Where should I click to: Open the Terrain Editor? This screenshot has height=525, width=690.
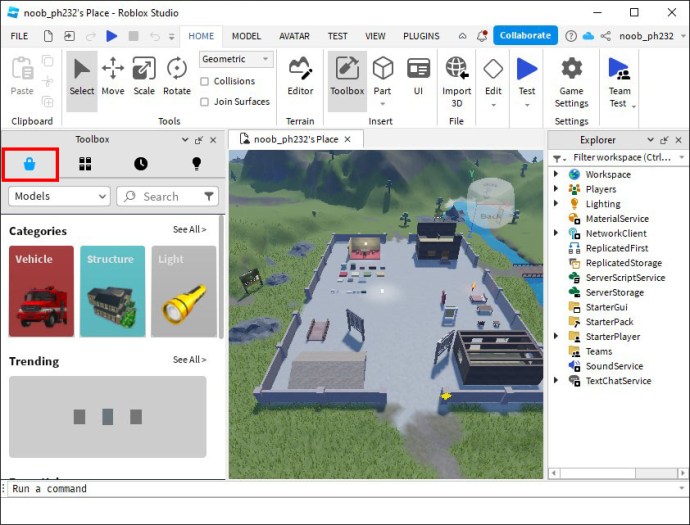pyautogui.click(x=300, y=75)
